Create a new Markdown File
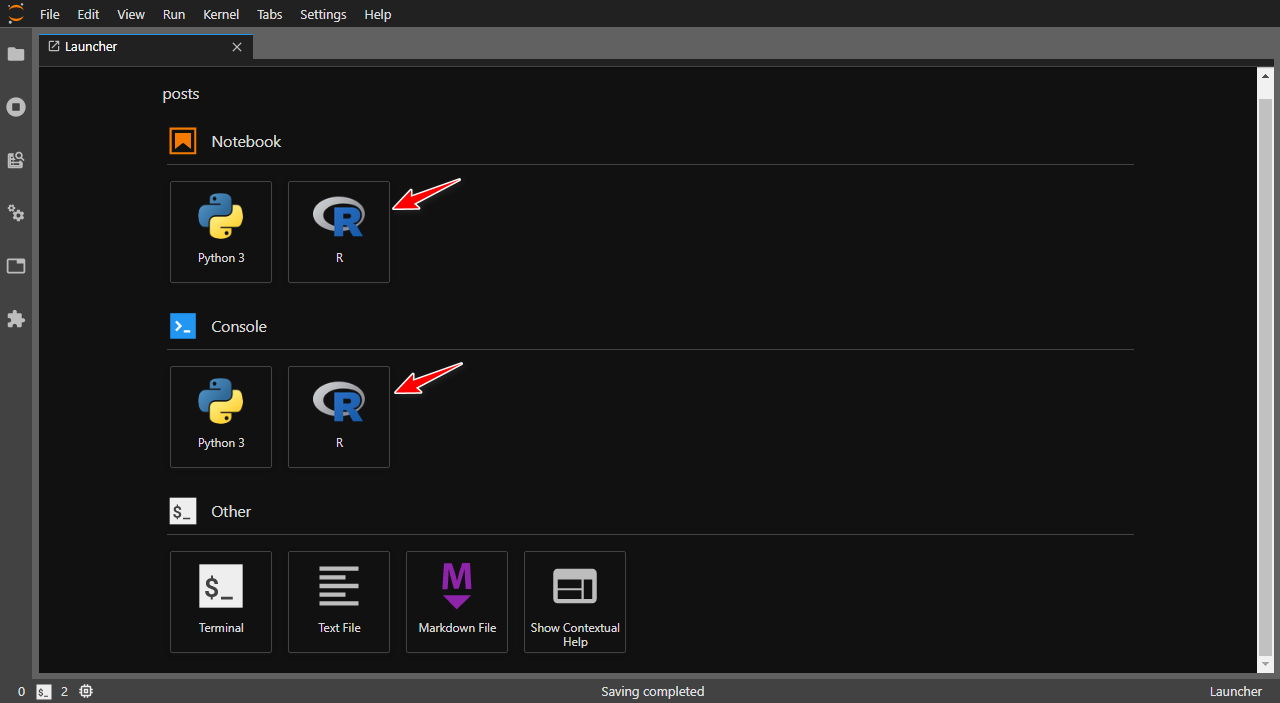This screenshot has width=1280, height=703. 457,601
